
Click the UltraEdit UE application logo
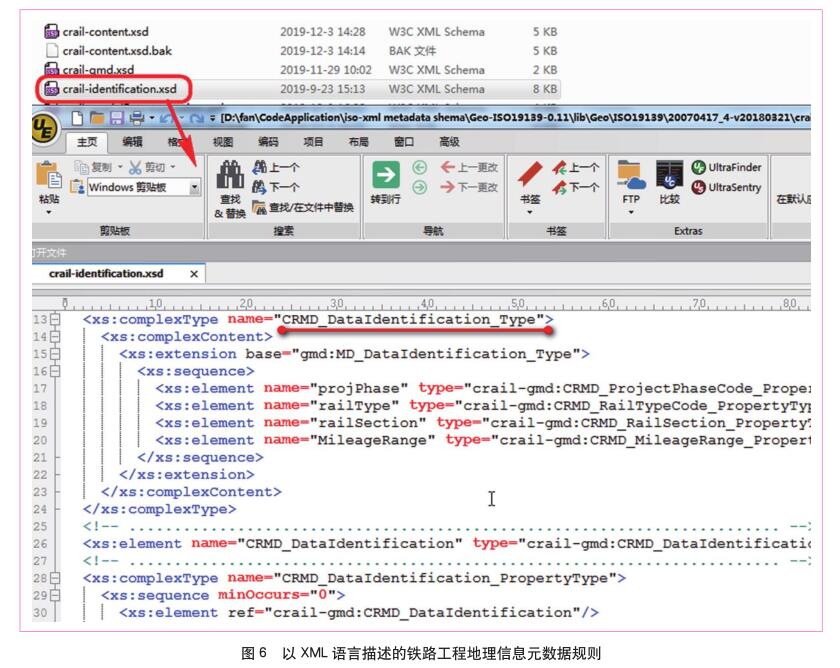(45, 129)
